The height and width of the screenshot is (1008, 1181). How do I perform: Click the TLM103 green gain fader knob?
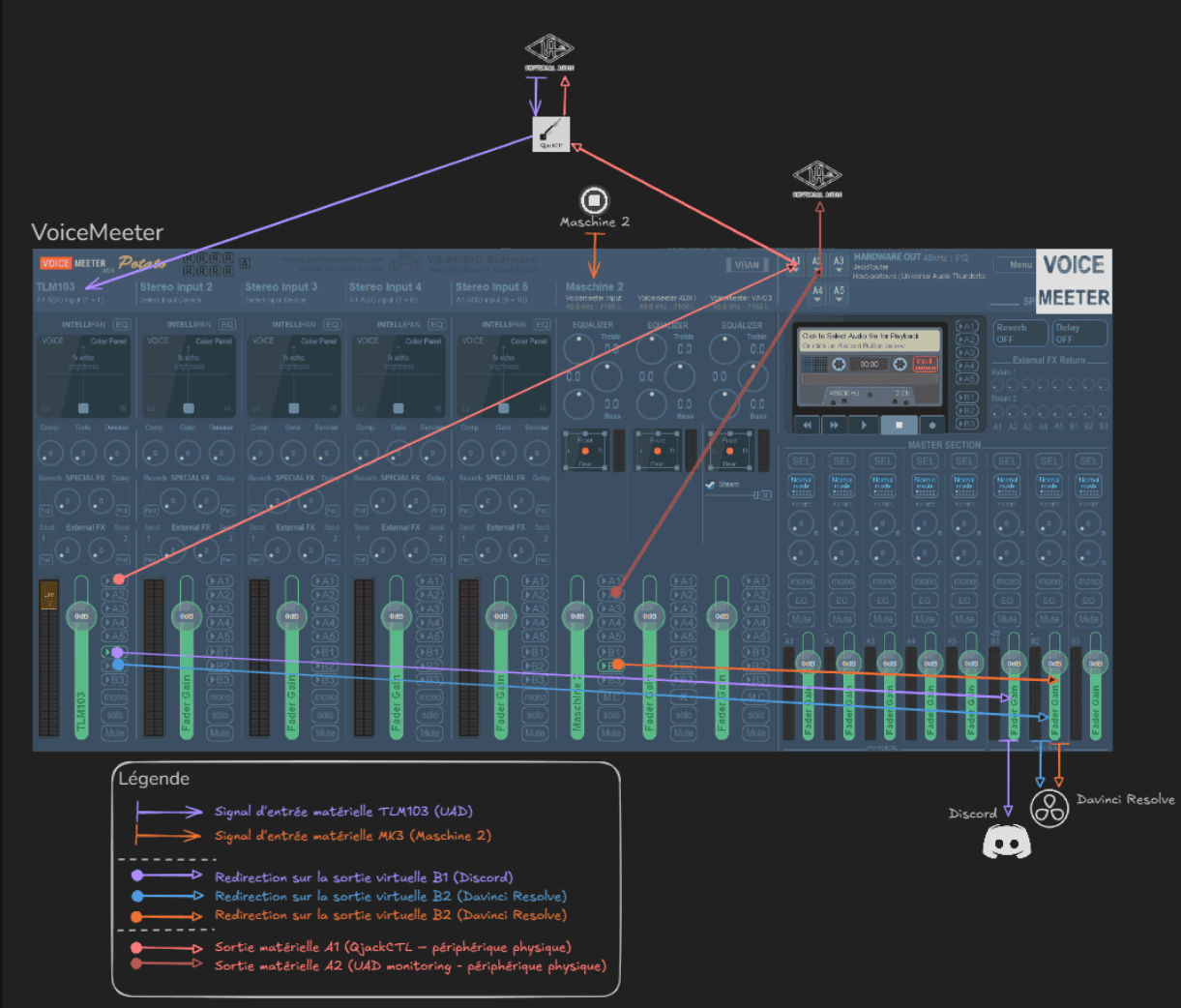[81, 616]
